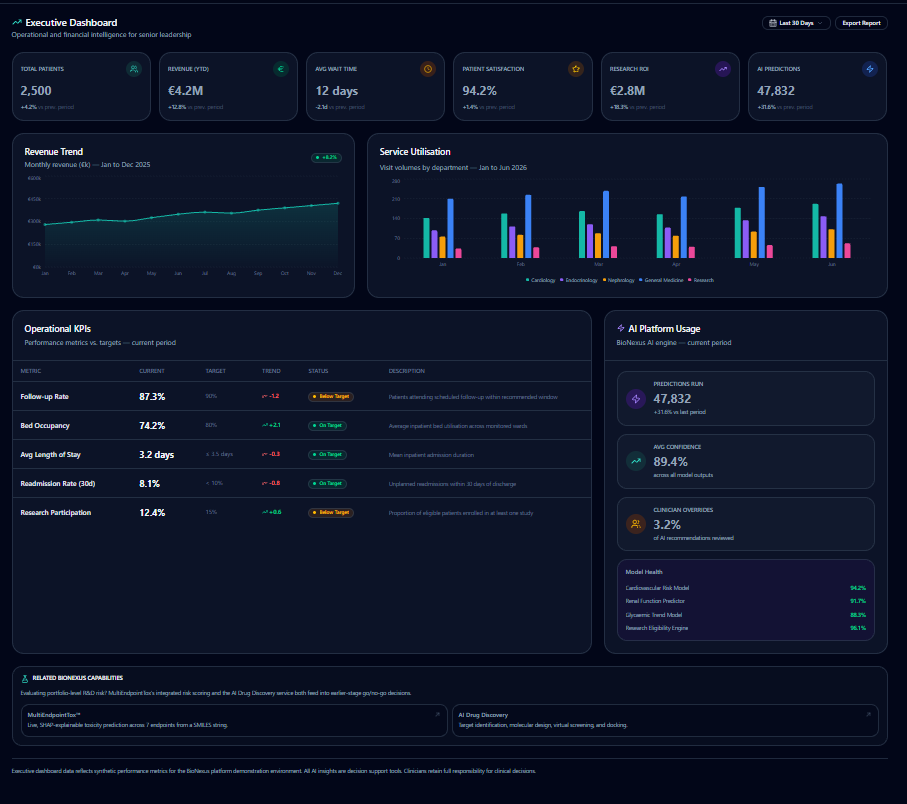Click the Avg Length of Stay metric name
The height and width of the screenshot is (804, 907).
[50, 455]
